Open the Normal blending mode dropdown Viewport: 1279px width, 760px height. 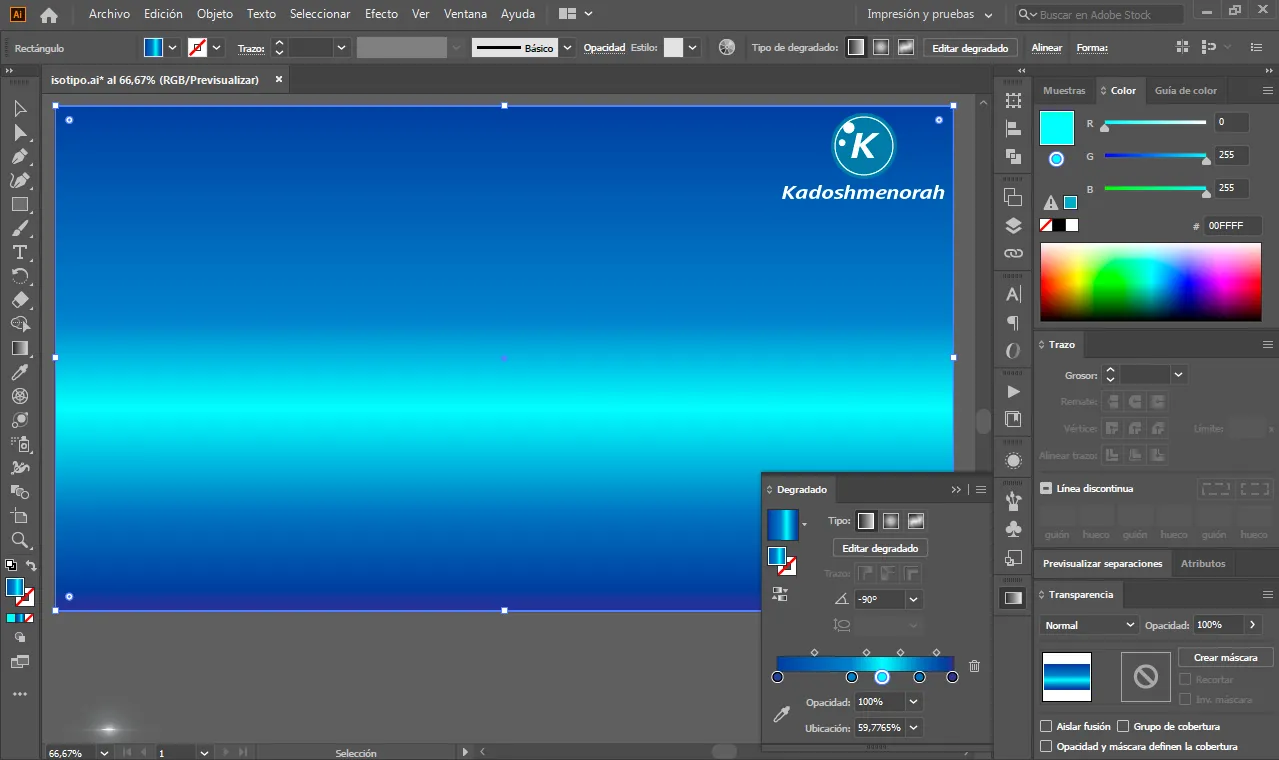pos(1089,625)
